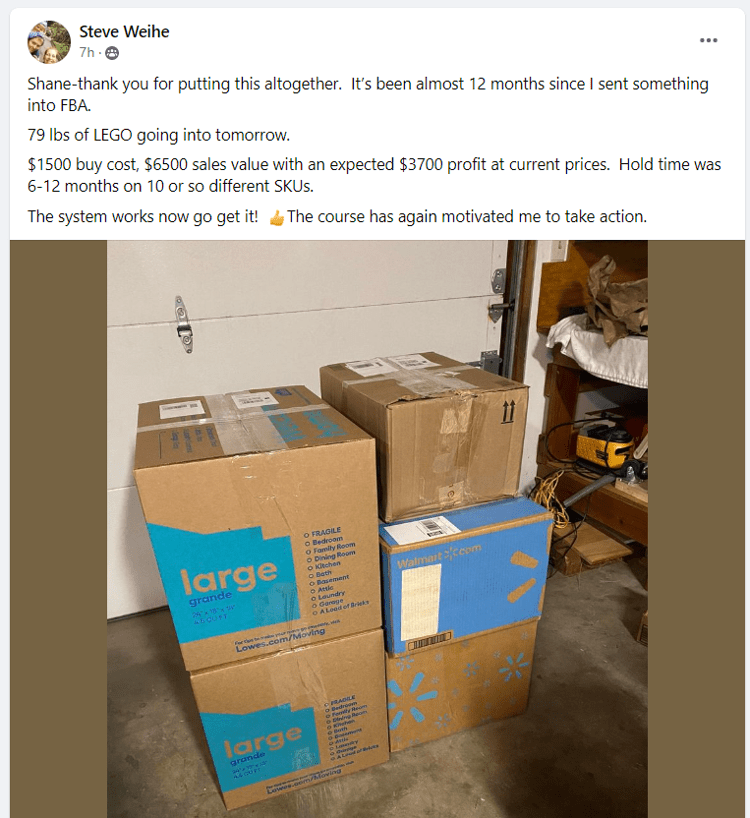Click Steve Weihe's round profile picture

(49, 42)
